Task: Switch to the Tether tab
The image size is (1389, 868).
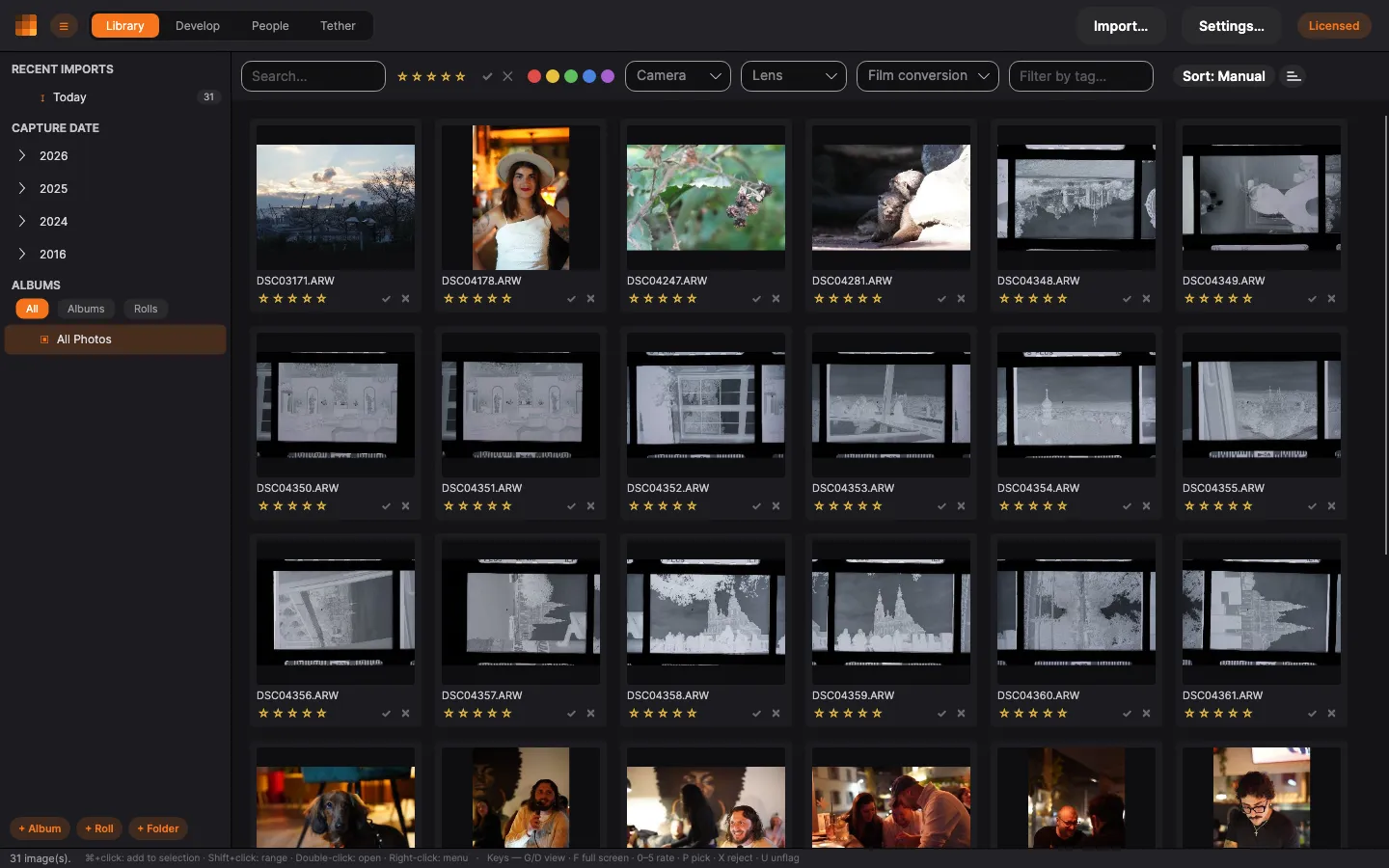Action: pyautogui.click(x=338, y=26)
